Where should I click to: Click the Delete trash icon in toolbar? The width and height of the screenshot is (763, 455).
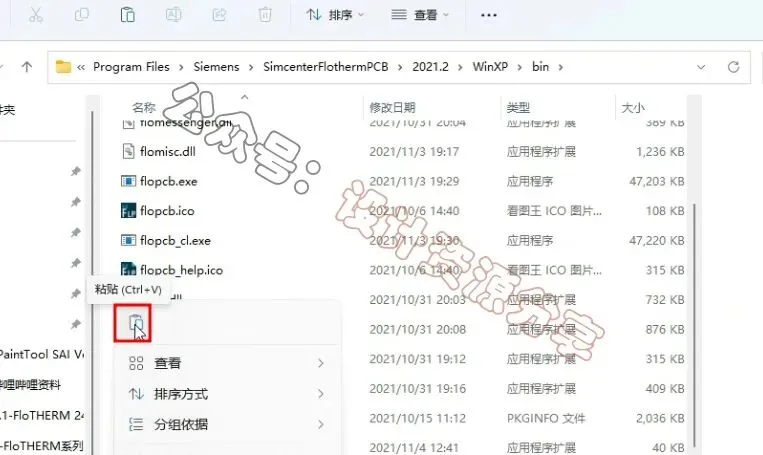[x=265, y=15]
